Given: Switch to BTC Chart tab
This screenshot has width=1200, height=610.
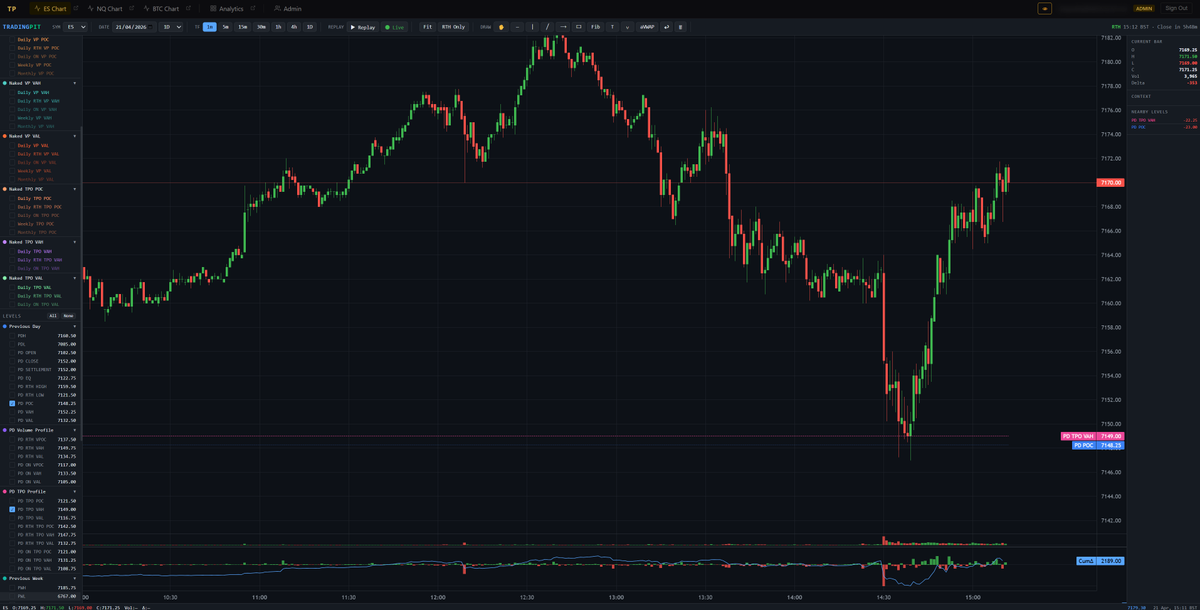Looking at the screenshot, I should click(x=160, y=8).
